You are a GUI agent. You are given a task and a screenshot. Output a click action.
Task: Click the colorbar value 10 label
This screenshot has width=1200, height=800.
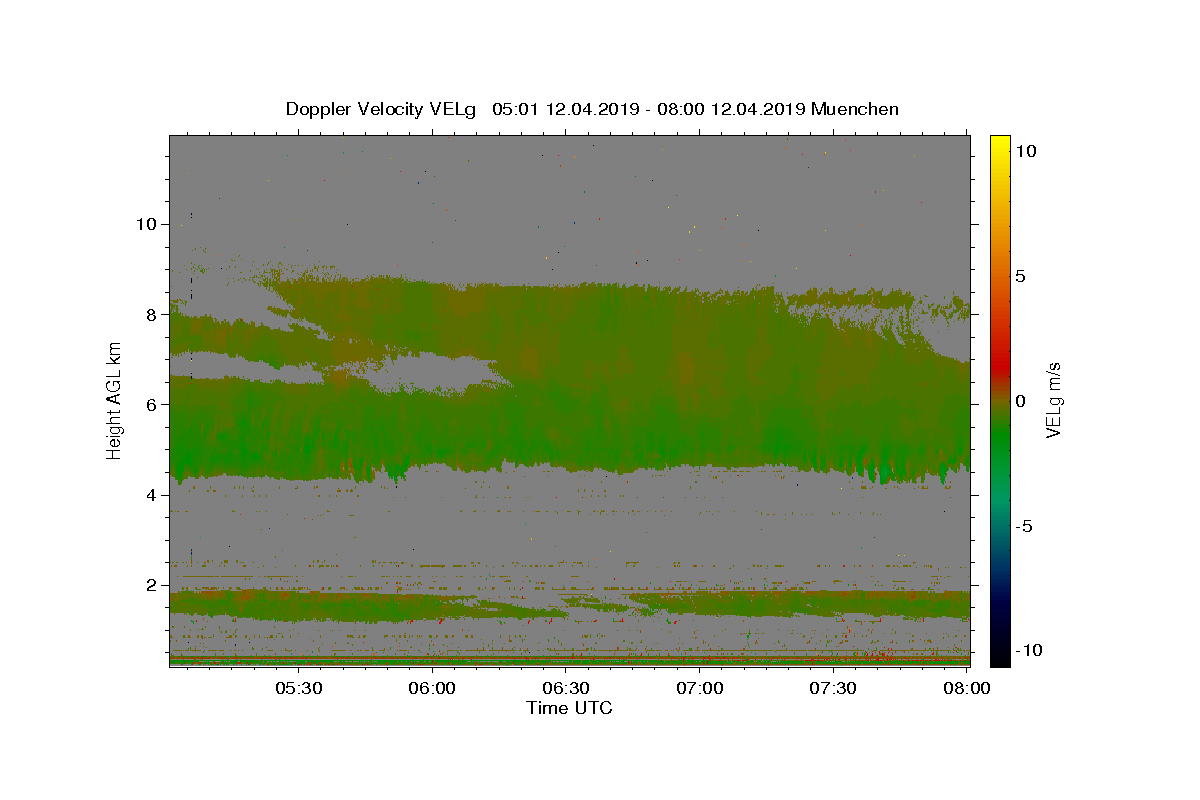(1025, 151)
